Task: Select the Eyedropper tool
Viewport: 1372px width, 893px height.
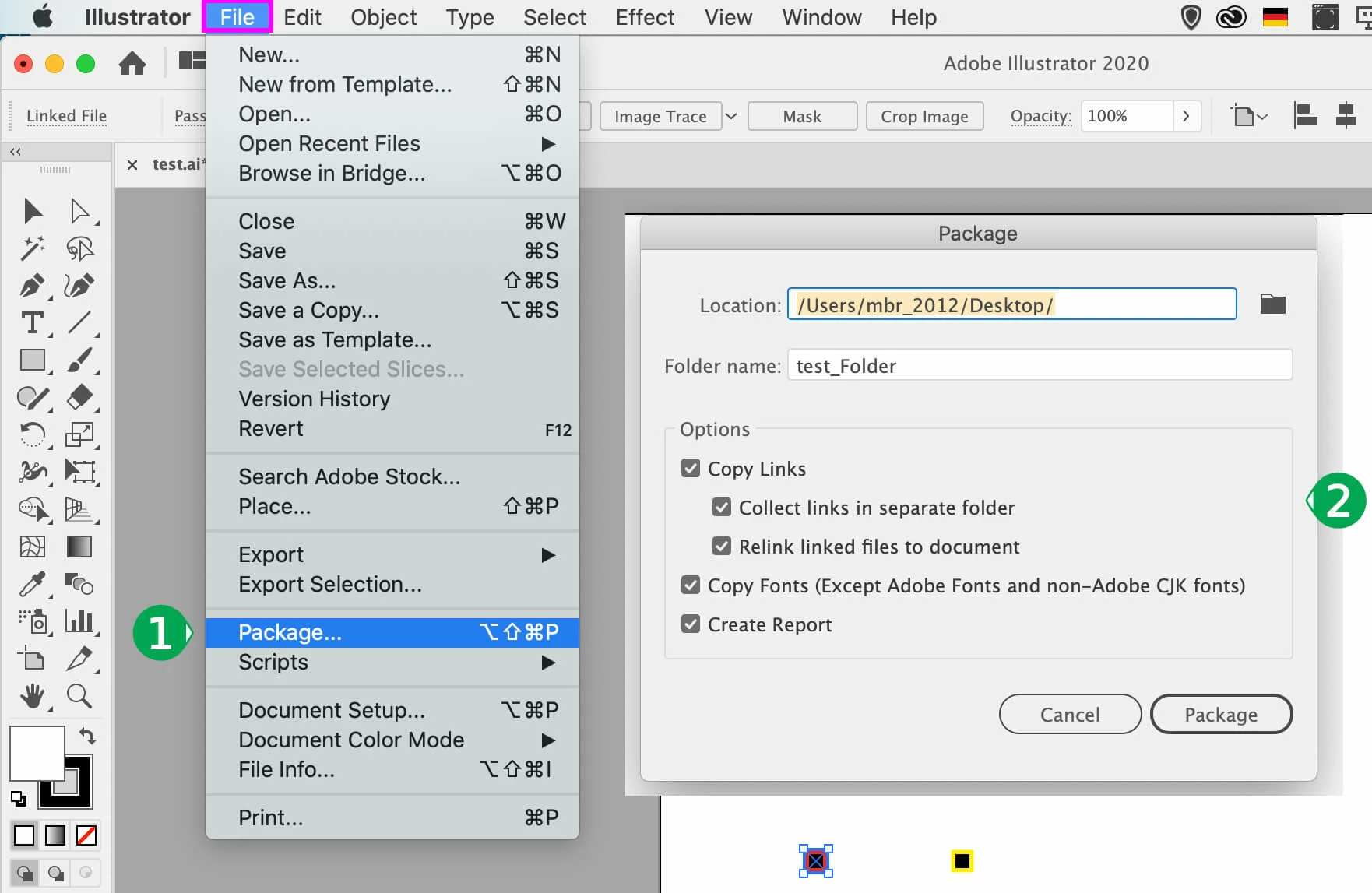Action: (33, 584)
